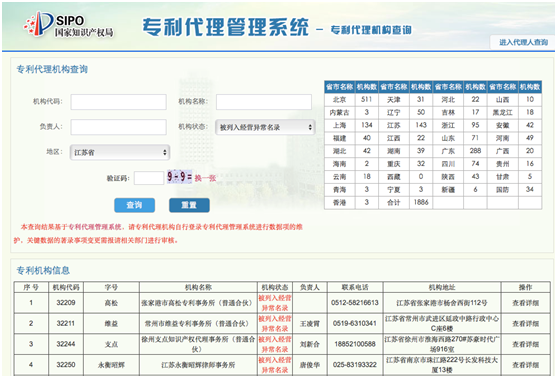Click 上海 in the province table
This screenshot has width=557, height=378.
[x=339, y=125]
